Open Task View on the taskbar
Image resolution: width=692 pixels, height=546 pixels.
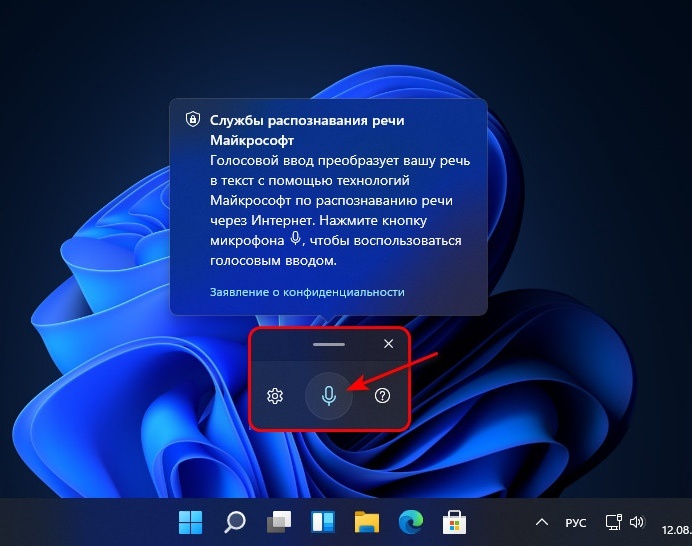point(279,522)
